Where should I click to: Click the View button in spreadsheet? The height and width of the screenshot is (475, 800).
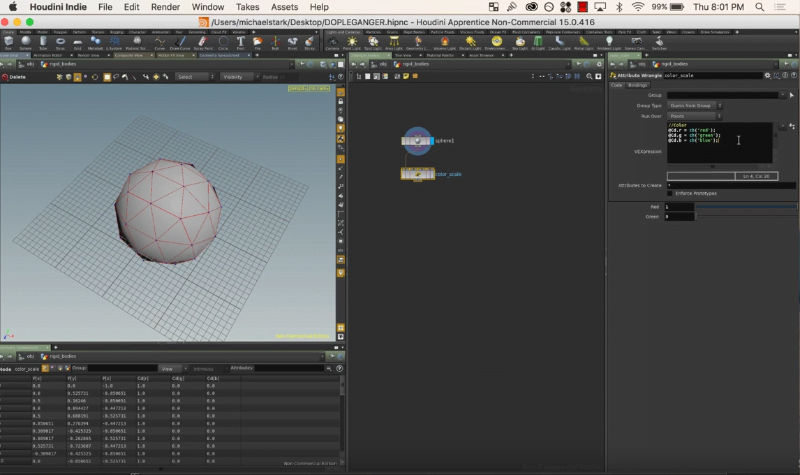[168, 368]
